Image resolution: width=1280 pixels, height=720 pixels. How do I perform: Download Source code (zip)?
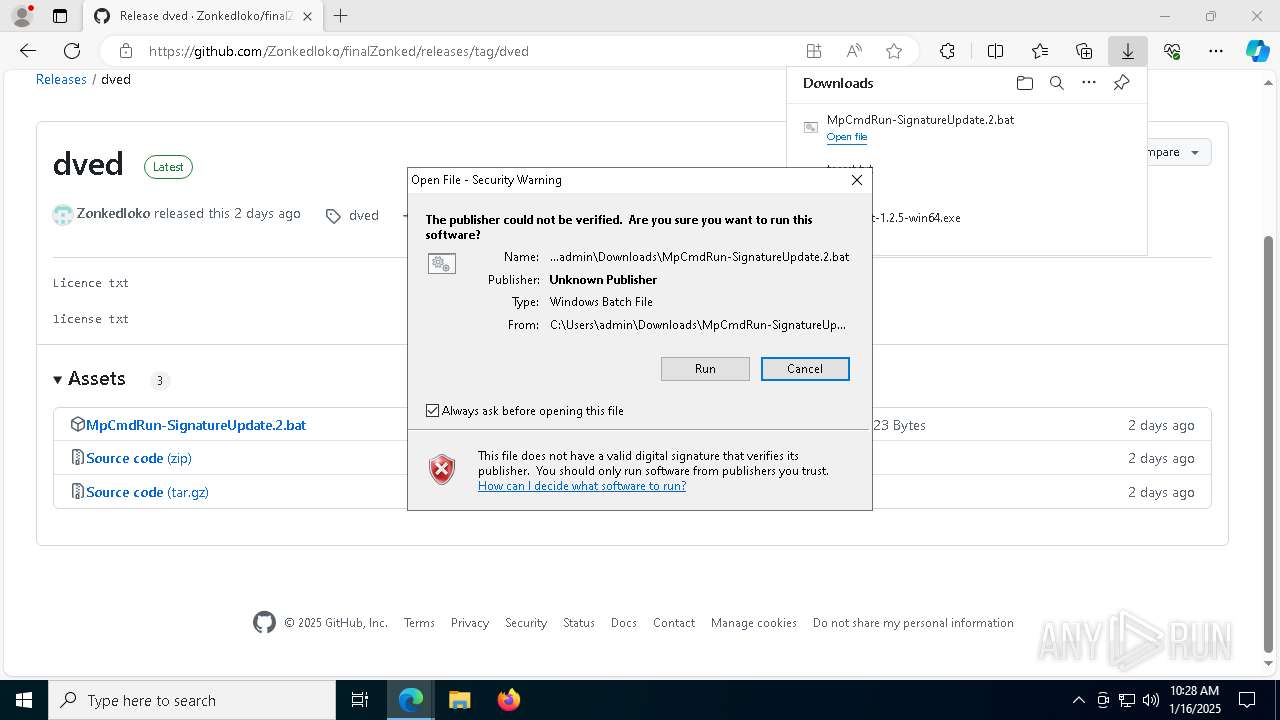pos(139,458)
